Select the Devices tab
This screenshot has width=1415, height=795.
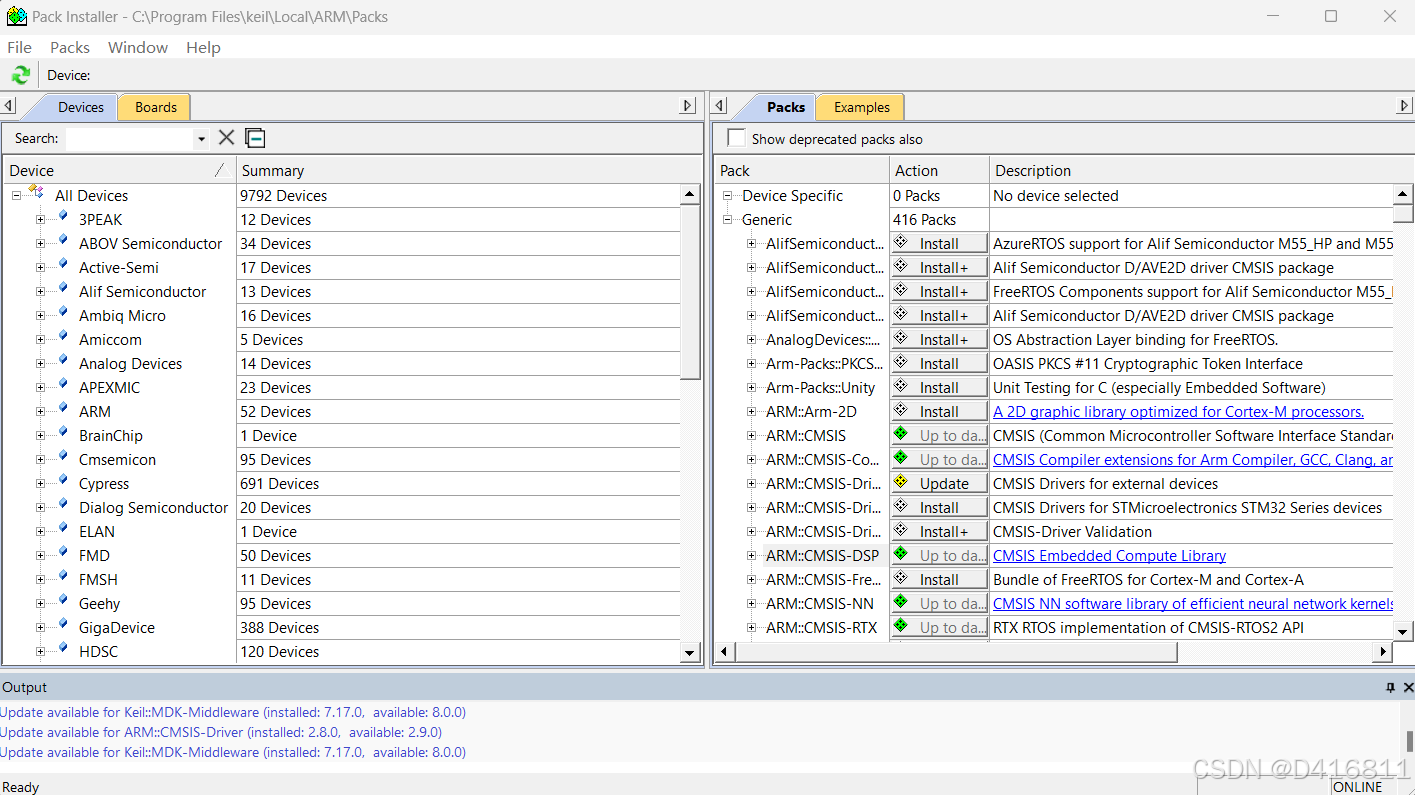click(80, 107)
